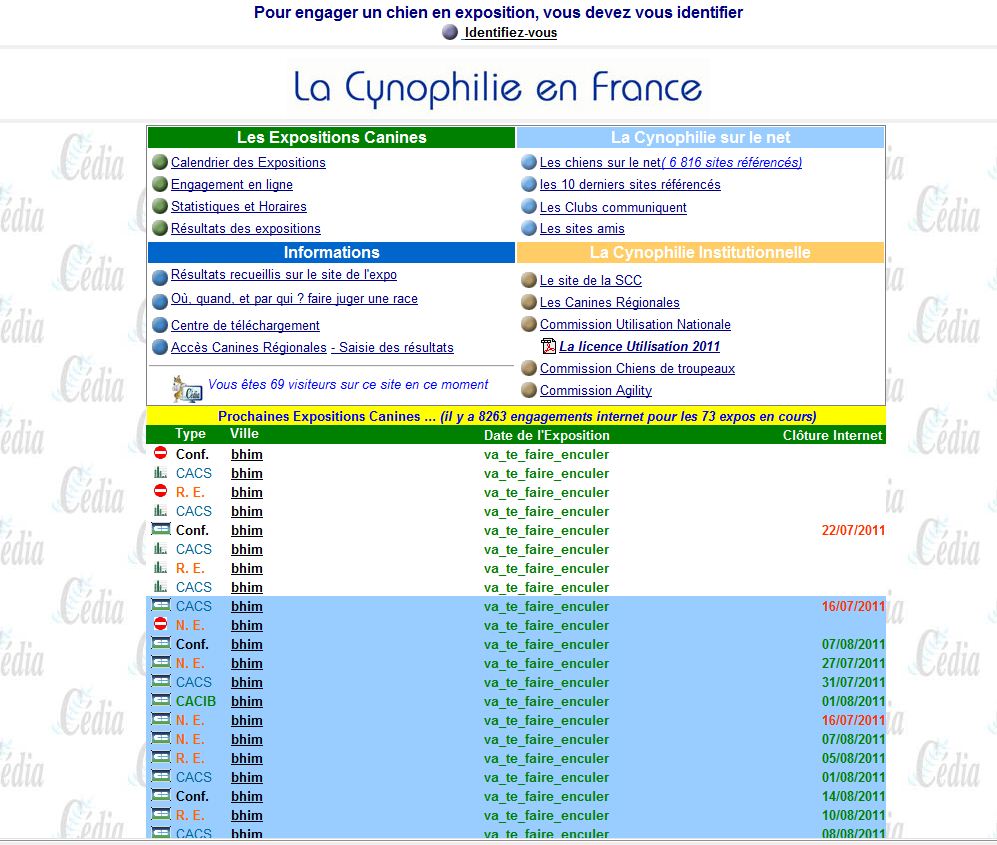
Task: Open the Les sites amis link
Action: [582, 228]
